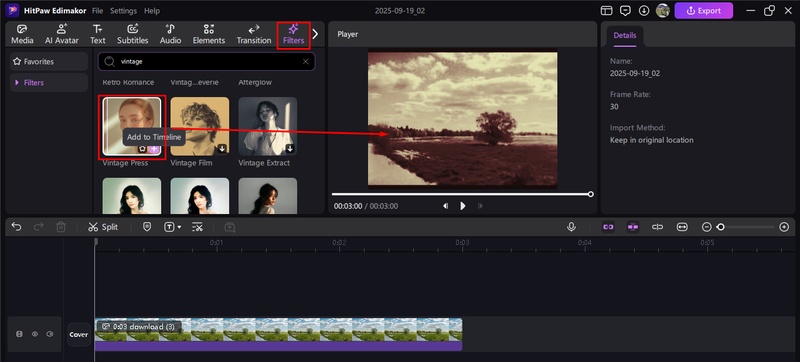This screenshot has width=800, height=362.
Task: Select the Vintage Extract thumbnail
Action: click(267, 126)
